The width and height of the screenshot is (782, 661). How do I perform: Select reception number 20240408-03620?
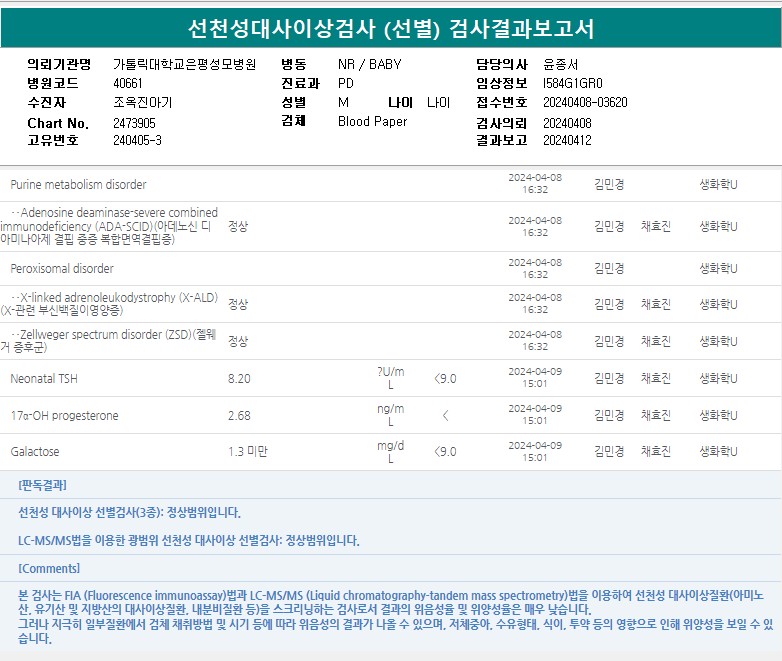(x=585, y=102)
